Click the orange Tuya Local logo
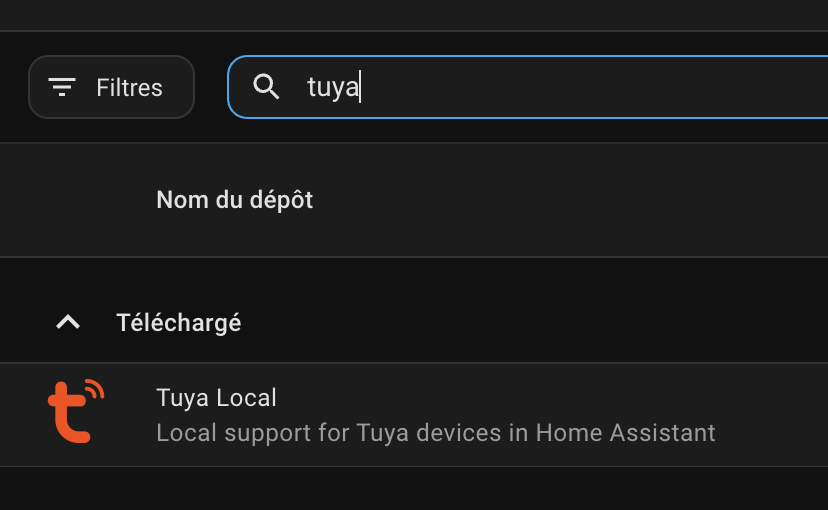This screenshot has width=828, height=510. 76,411
